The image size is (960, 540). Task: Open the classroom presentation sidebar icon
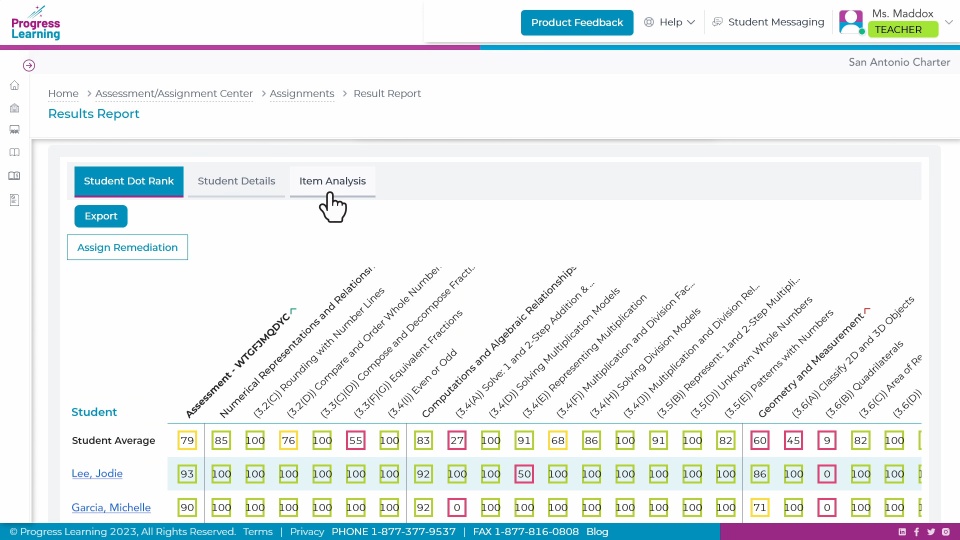pos(14,130)
